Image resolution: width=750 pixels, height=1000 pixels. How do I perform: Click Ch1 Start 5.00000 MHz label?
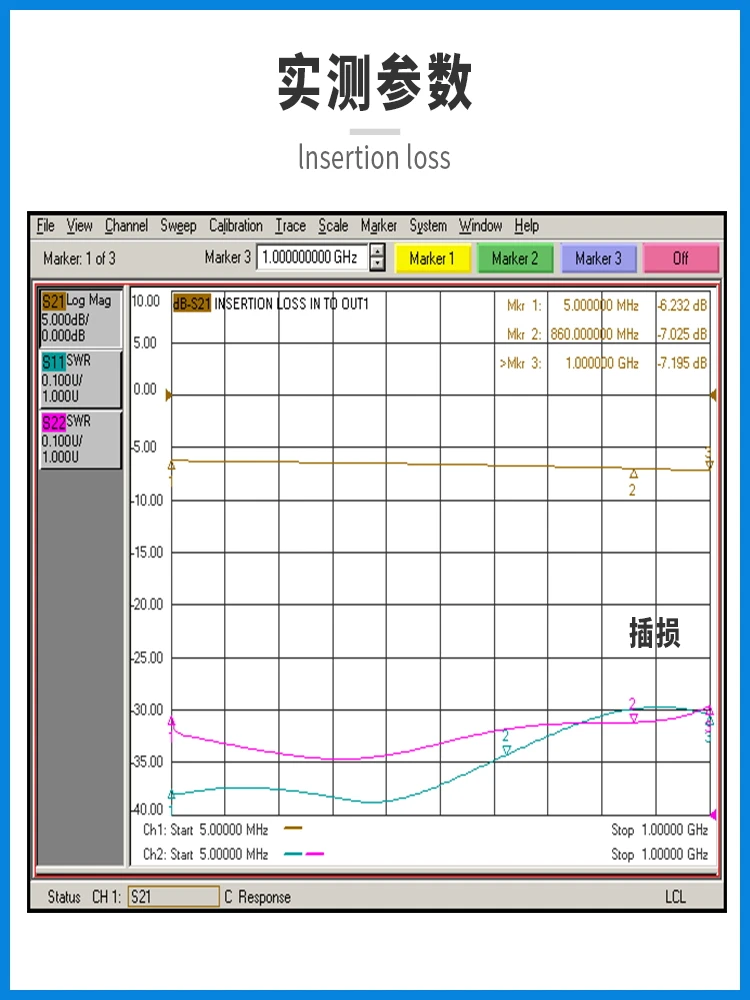coord(205,830)
